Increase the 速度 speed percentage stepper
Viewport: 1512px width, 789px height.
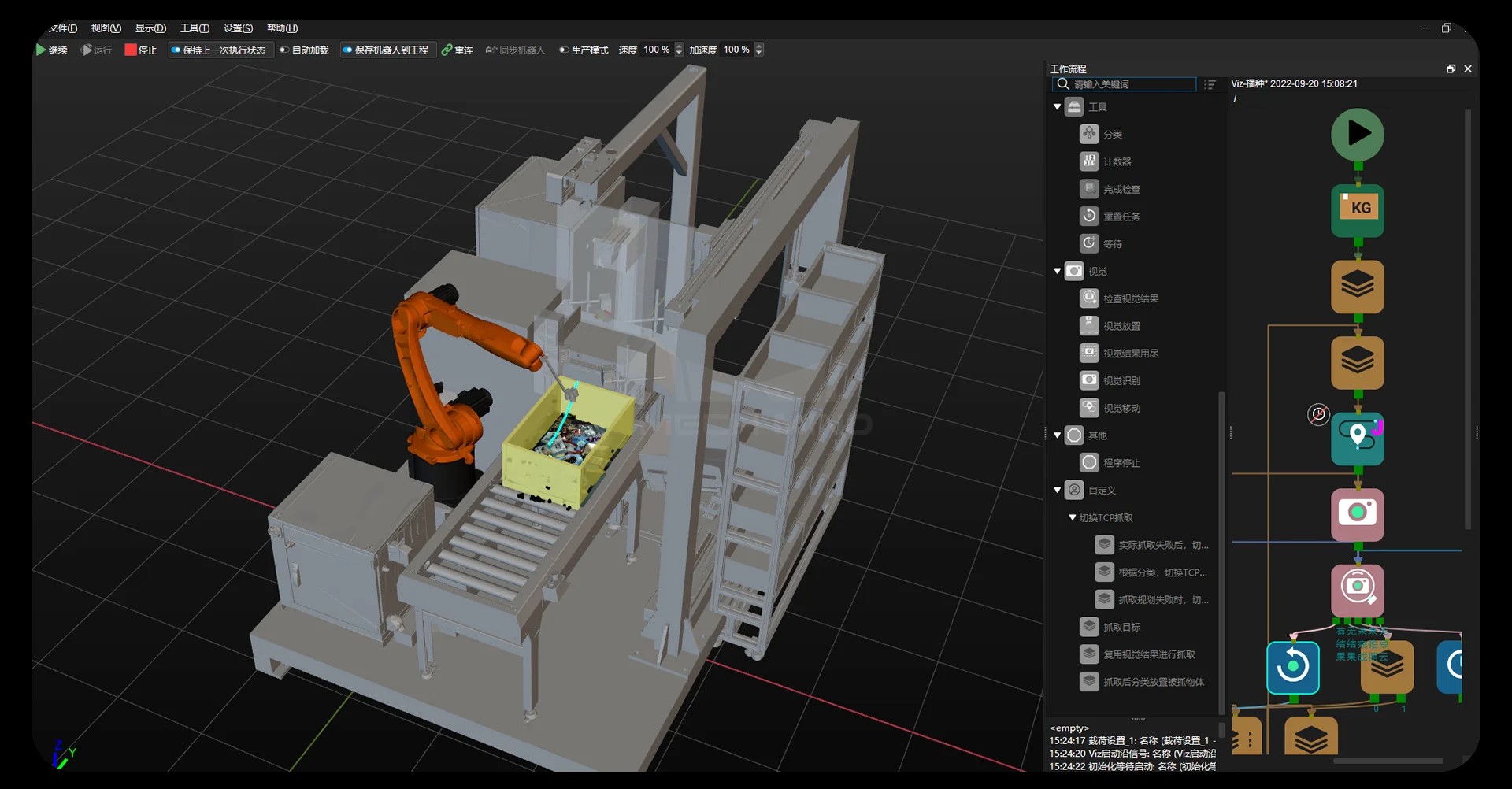tap(680, 46)
